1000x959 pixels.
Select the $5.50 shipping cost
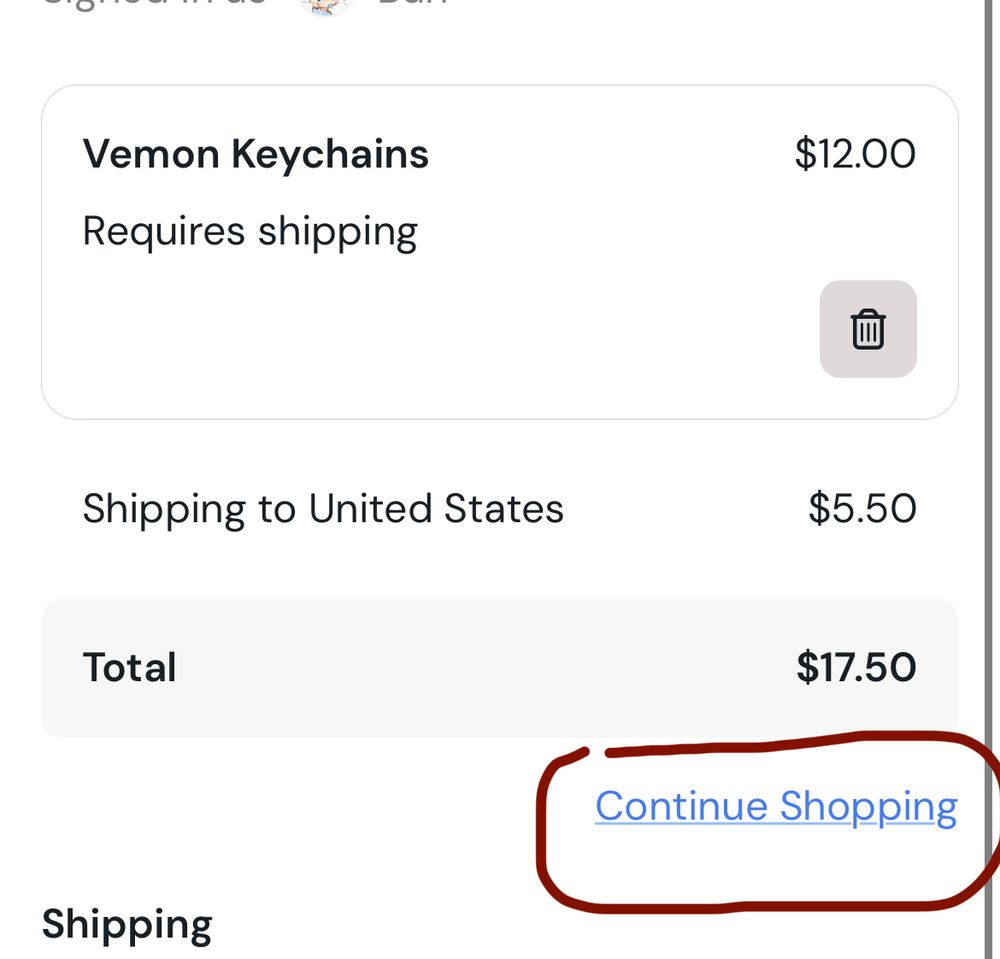click(862, 509)
